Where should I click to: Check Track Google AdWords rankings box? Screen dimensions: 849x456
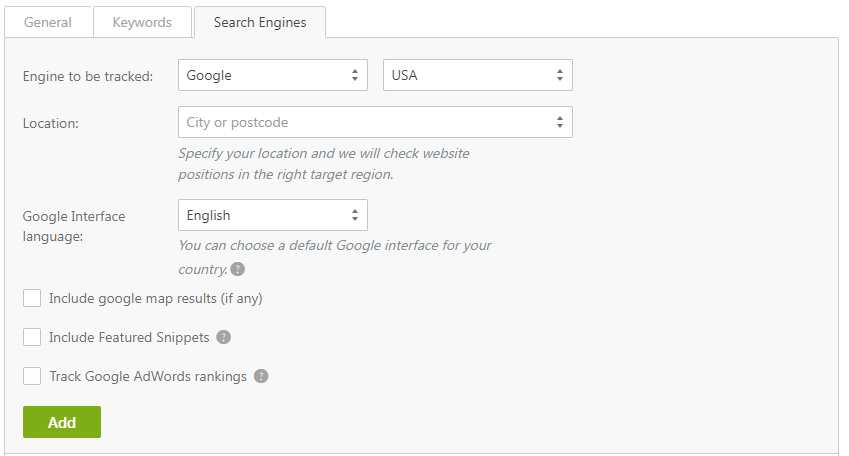pyautogui.click(x=32, y=376)
